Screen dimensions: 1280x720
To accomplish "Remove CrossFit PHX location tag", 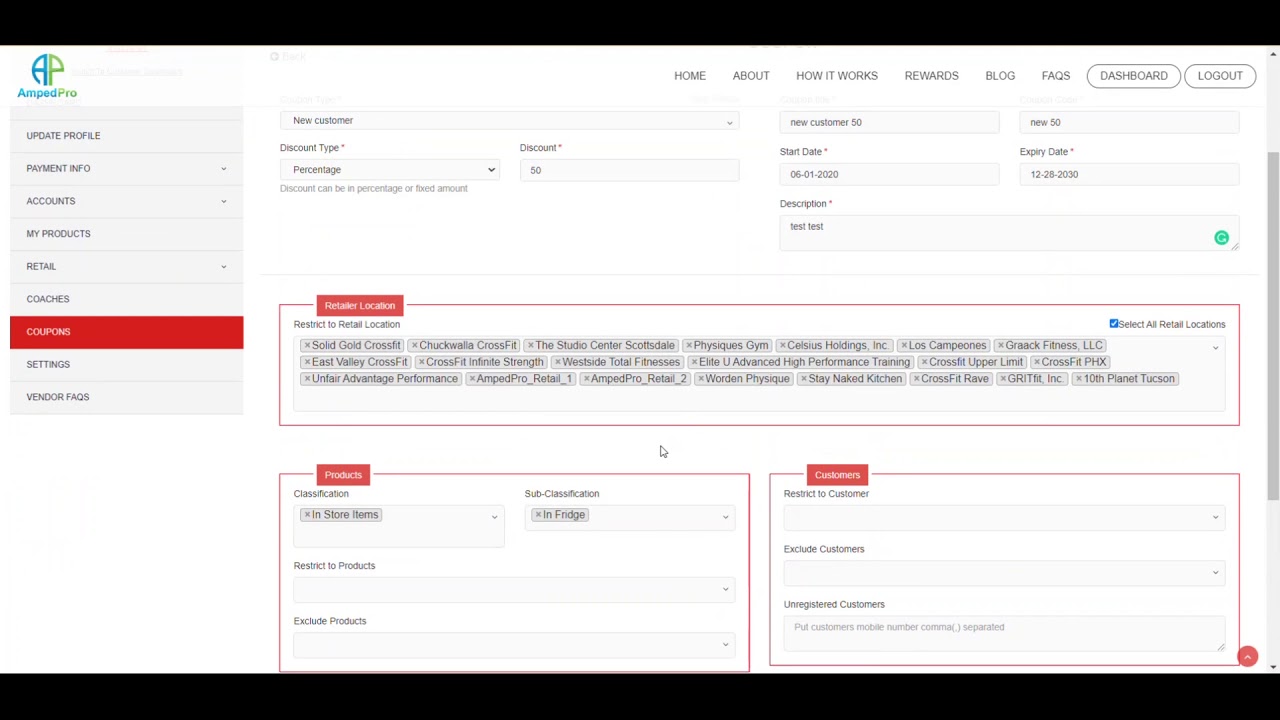I will pyautogui.click(x=1037, y=362).
